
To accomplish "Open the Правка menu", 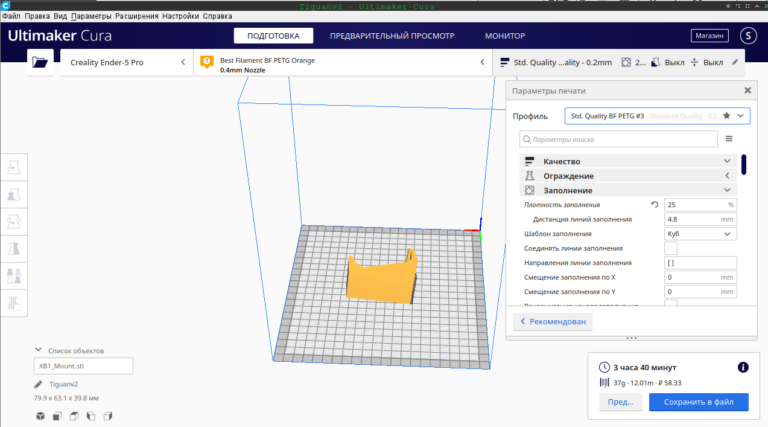I will point(37,16).
